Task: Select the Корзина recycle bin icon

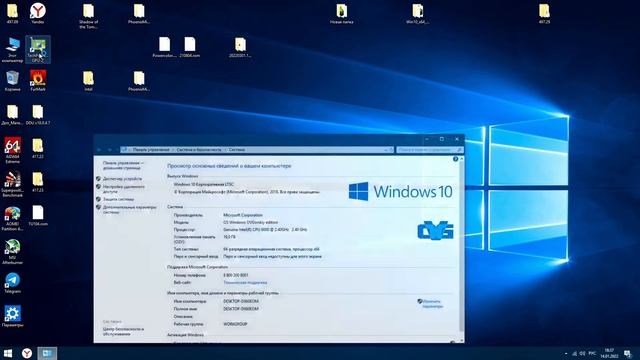Action: pos(12,80)
